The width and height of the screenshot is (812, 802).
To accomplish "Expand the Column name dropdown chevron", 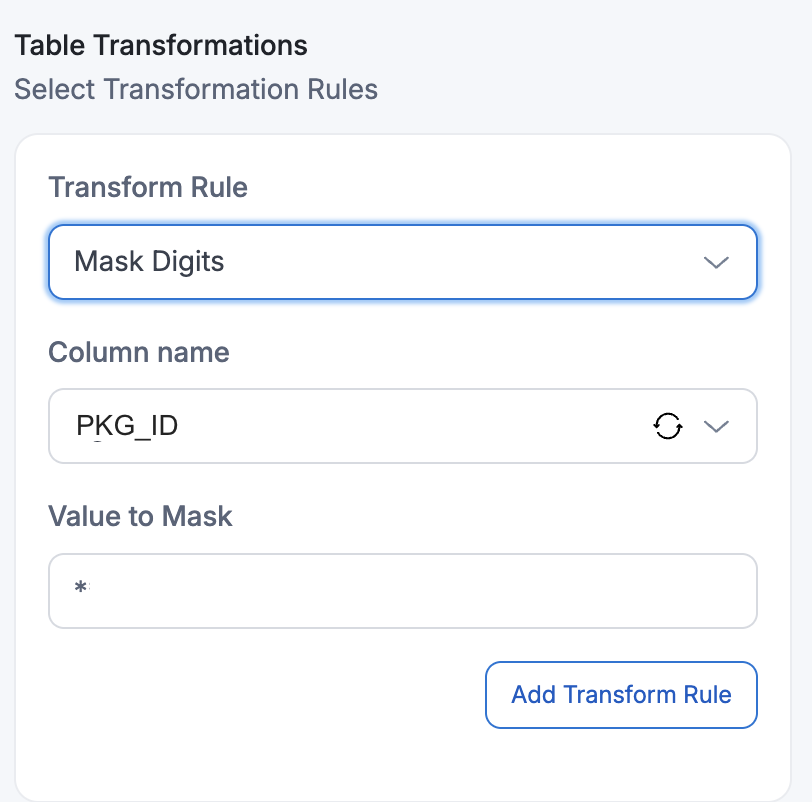I will pyautogui.click(x=716, y=427).
